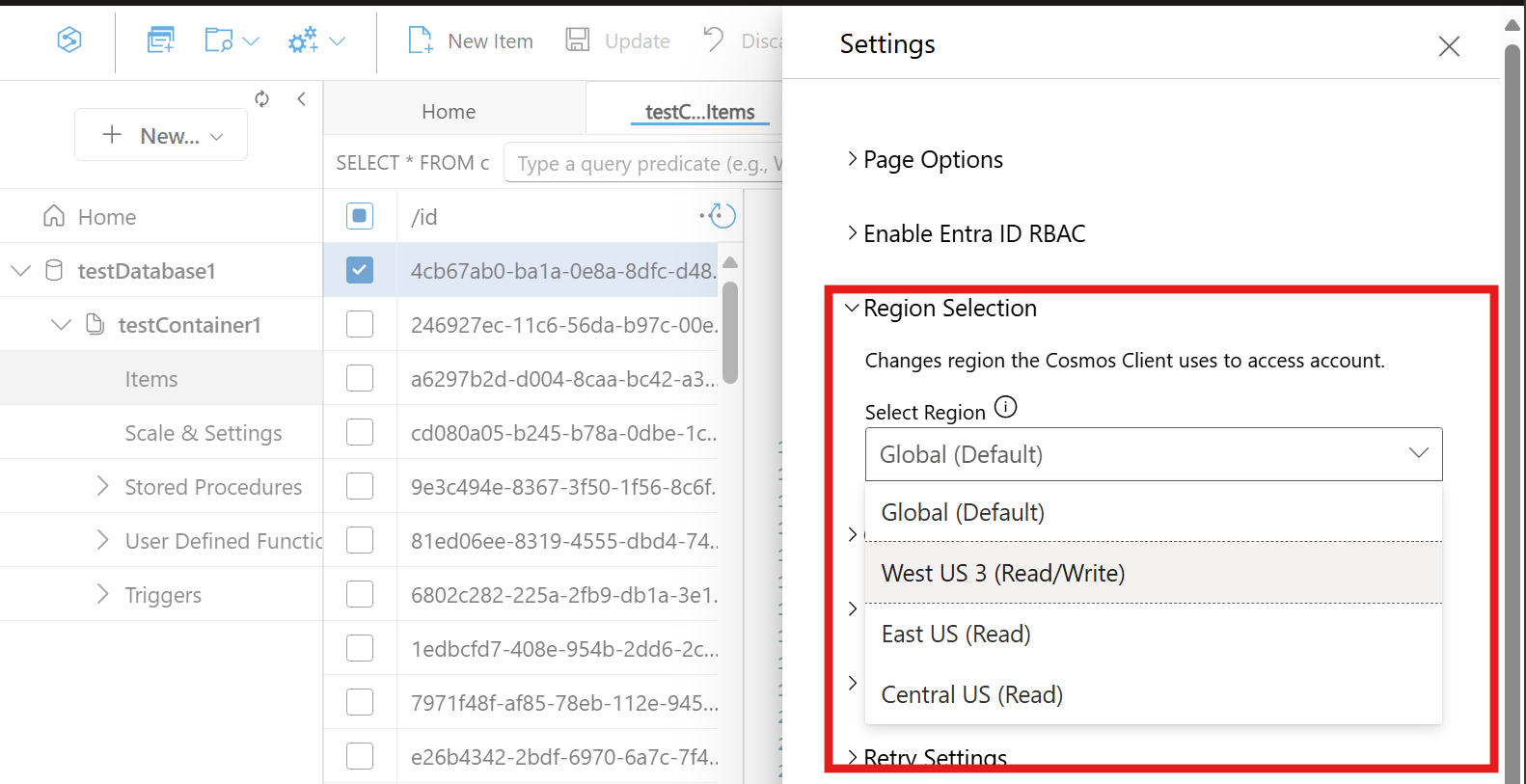Check the e26b4342-2bdf-6970 row checkbox
This screenshot has height=784, width=1526.
(x=360, y=756)
